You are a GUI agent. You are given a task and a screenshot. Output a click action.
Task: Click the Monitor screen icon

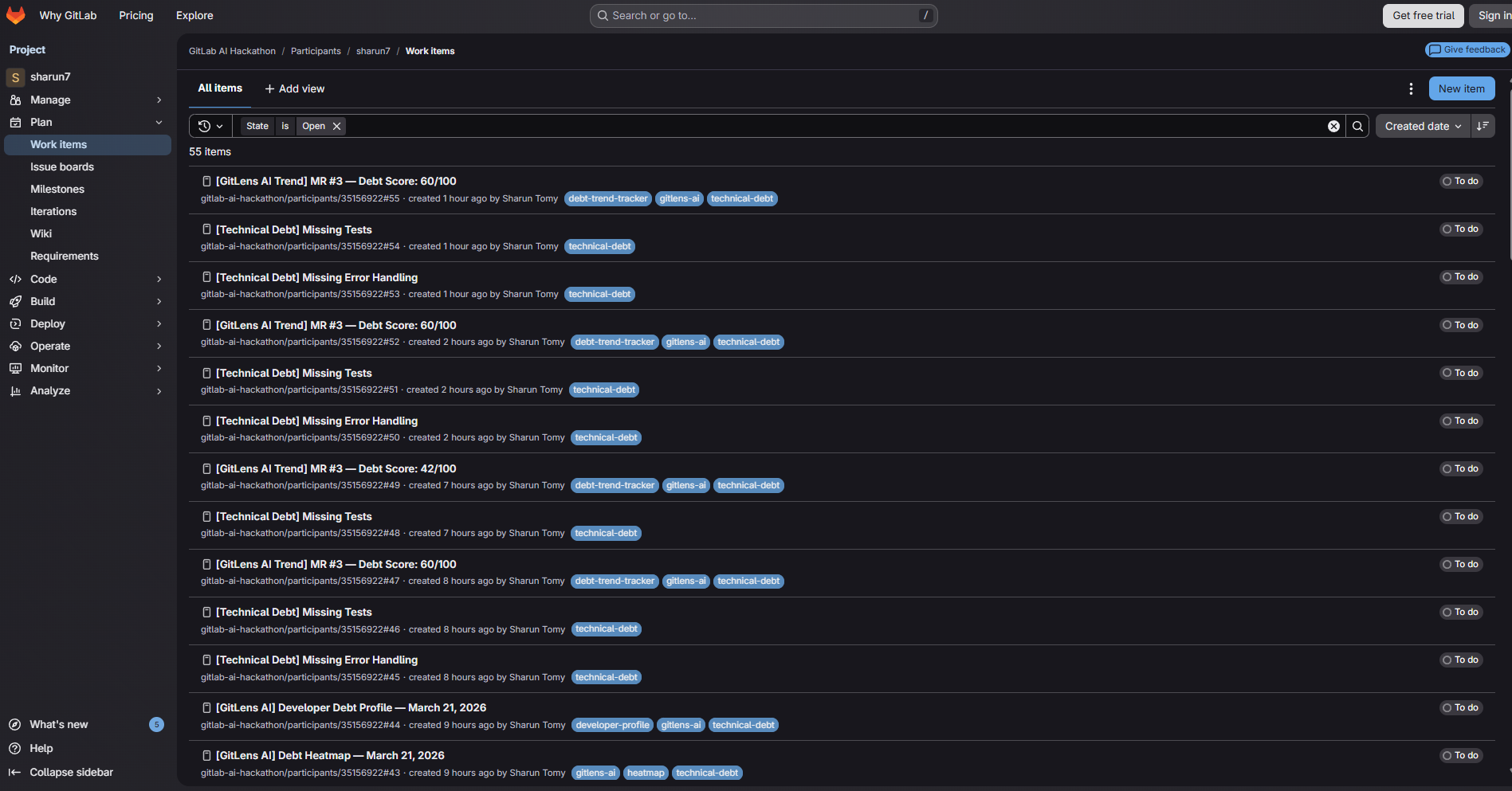click(x=15, y=368)
